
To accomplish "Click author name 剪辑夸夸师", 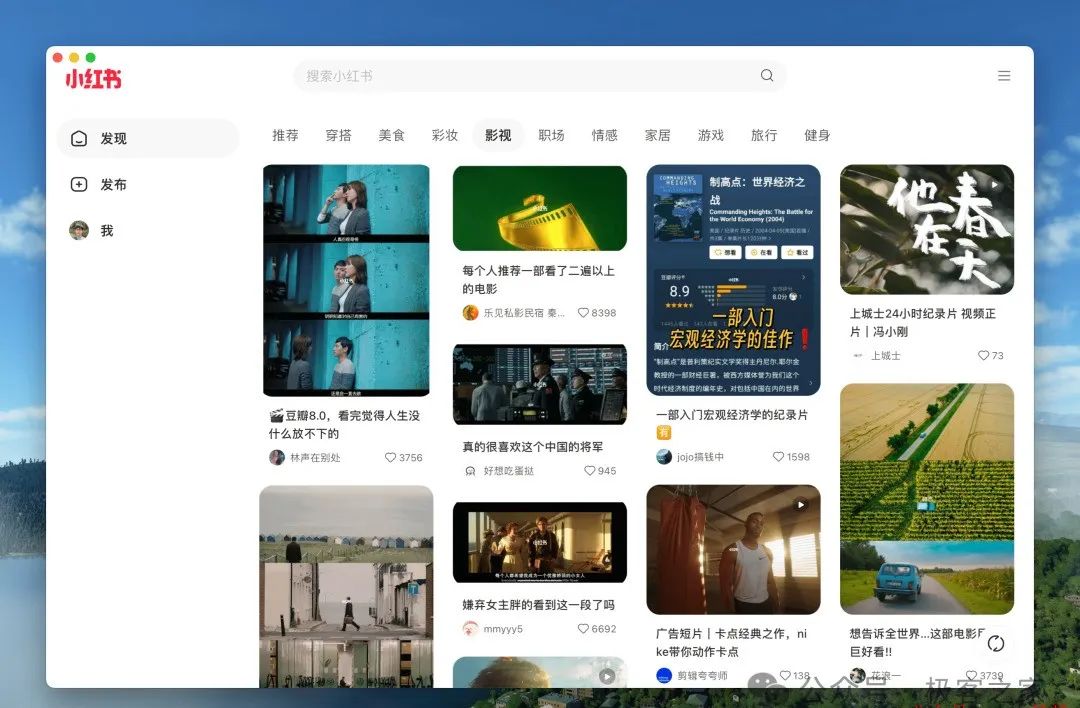I will coord(703,676).
